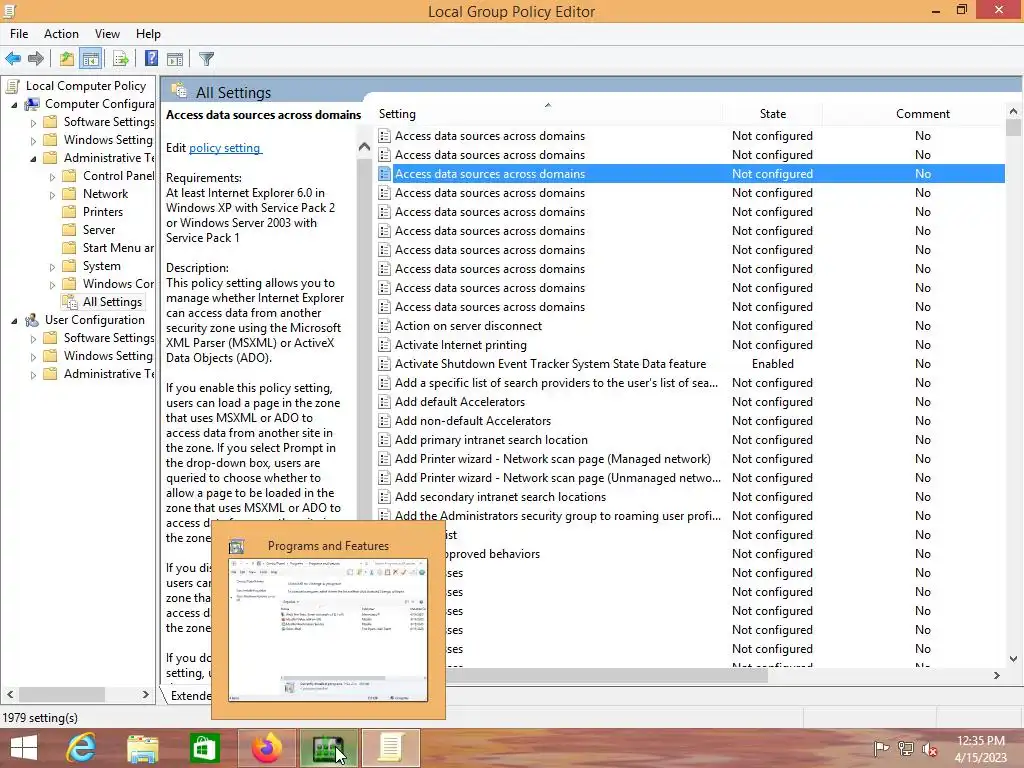Select Windows Settings under User Configuration

(x=108, y=356)
